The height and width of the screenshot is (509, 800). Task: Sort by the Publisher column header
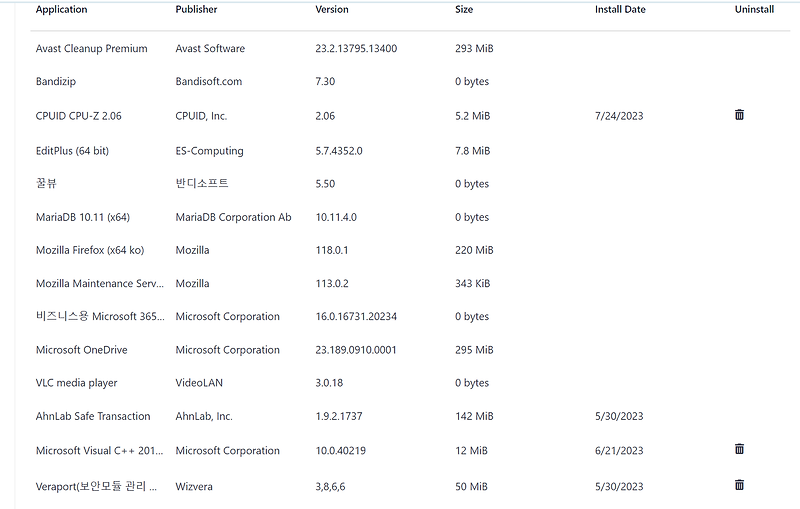[196, 9]
